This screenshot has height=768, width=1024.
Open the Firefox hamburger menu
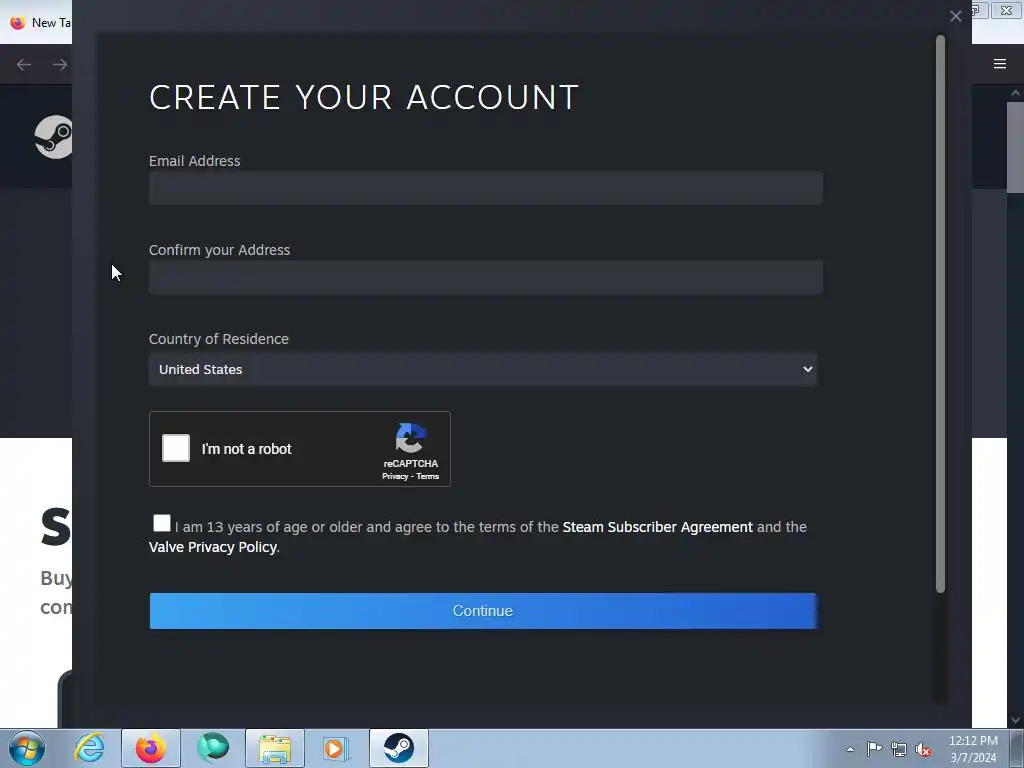pos(999,64)
